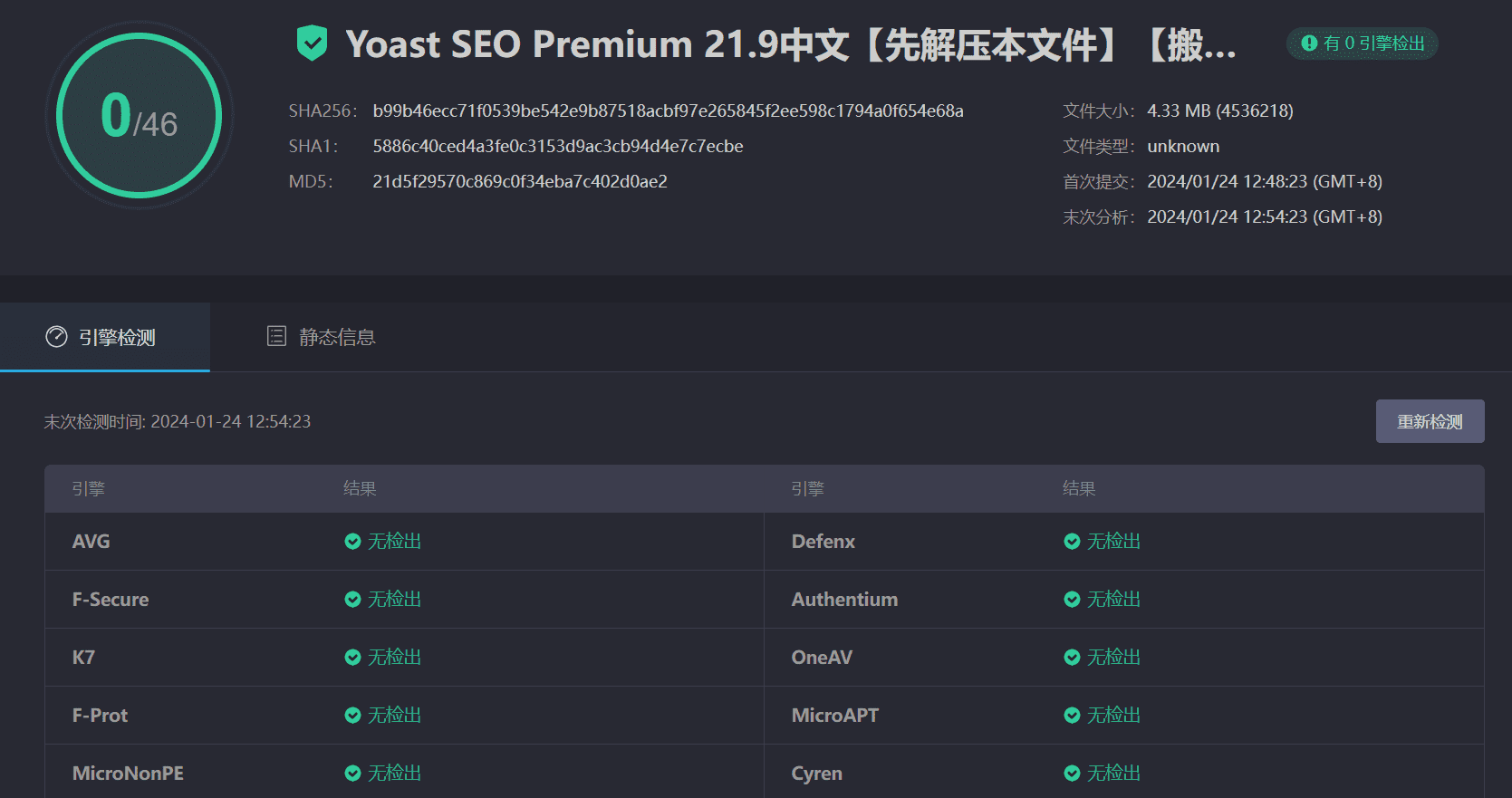Click the file size value 4.33 MB
This screenshot has width=1512, height=798.
coord(1220,111)
